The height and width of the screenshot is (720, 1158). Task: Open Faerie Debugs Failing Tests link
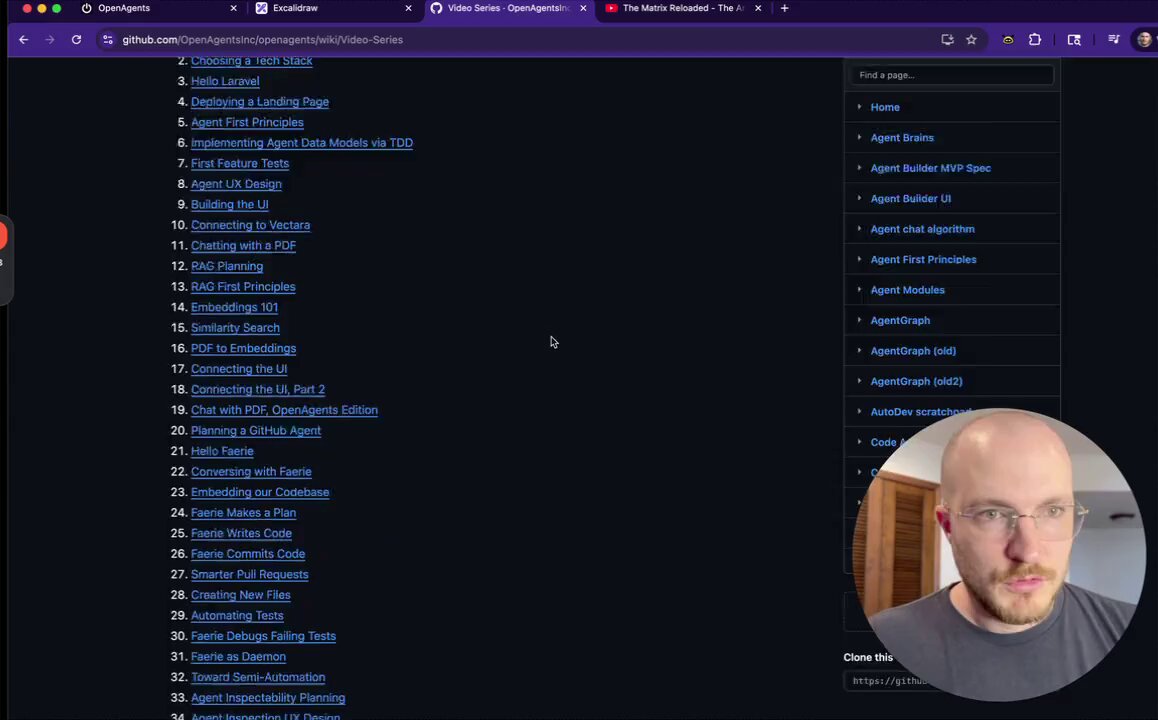[x=264, y=636]
